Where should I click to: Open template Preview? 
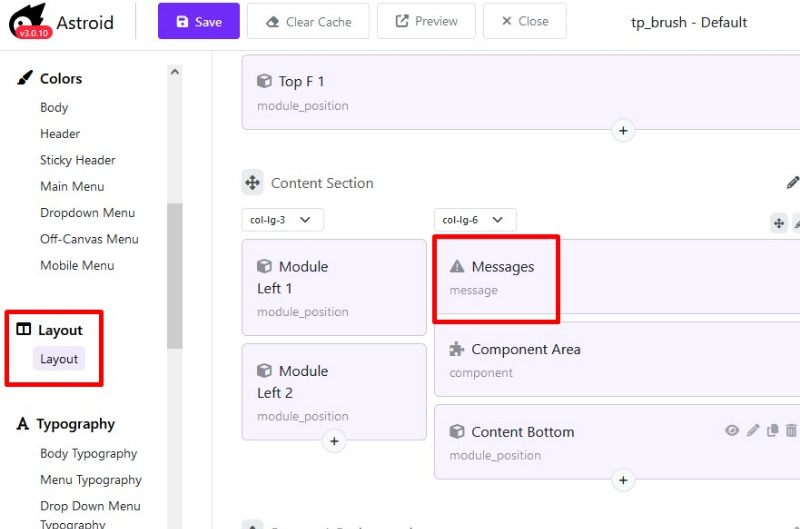click(426, 21)
